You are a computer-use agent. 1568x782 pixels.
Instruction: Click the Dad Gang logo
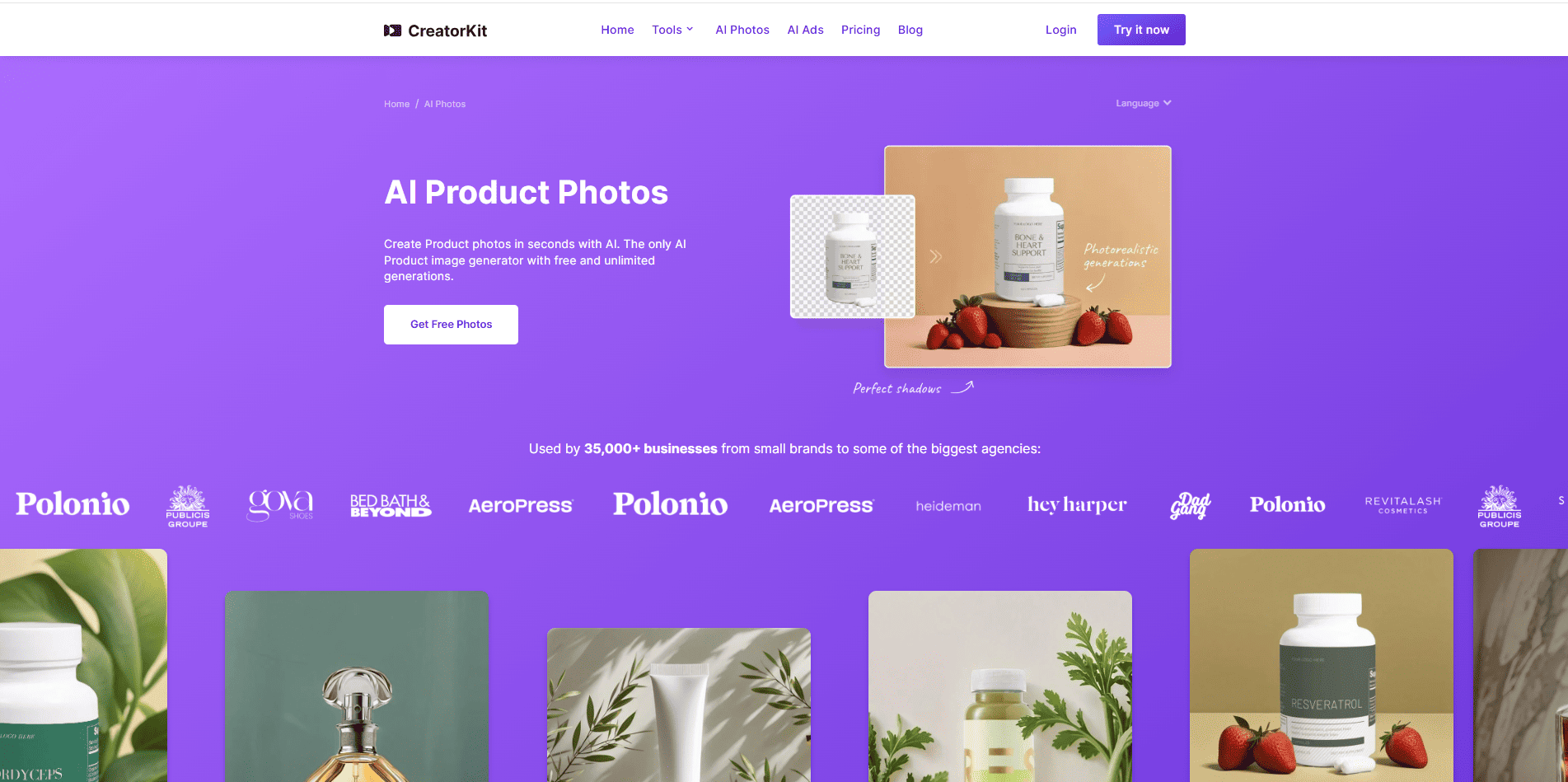click(1190, 505)
